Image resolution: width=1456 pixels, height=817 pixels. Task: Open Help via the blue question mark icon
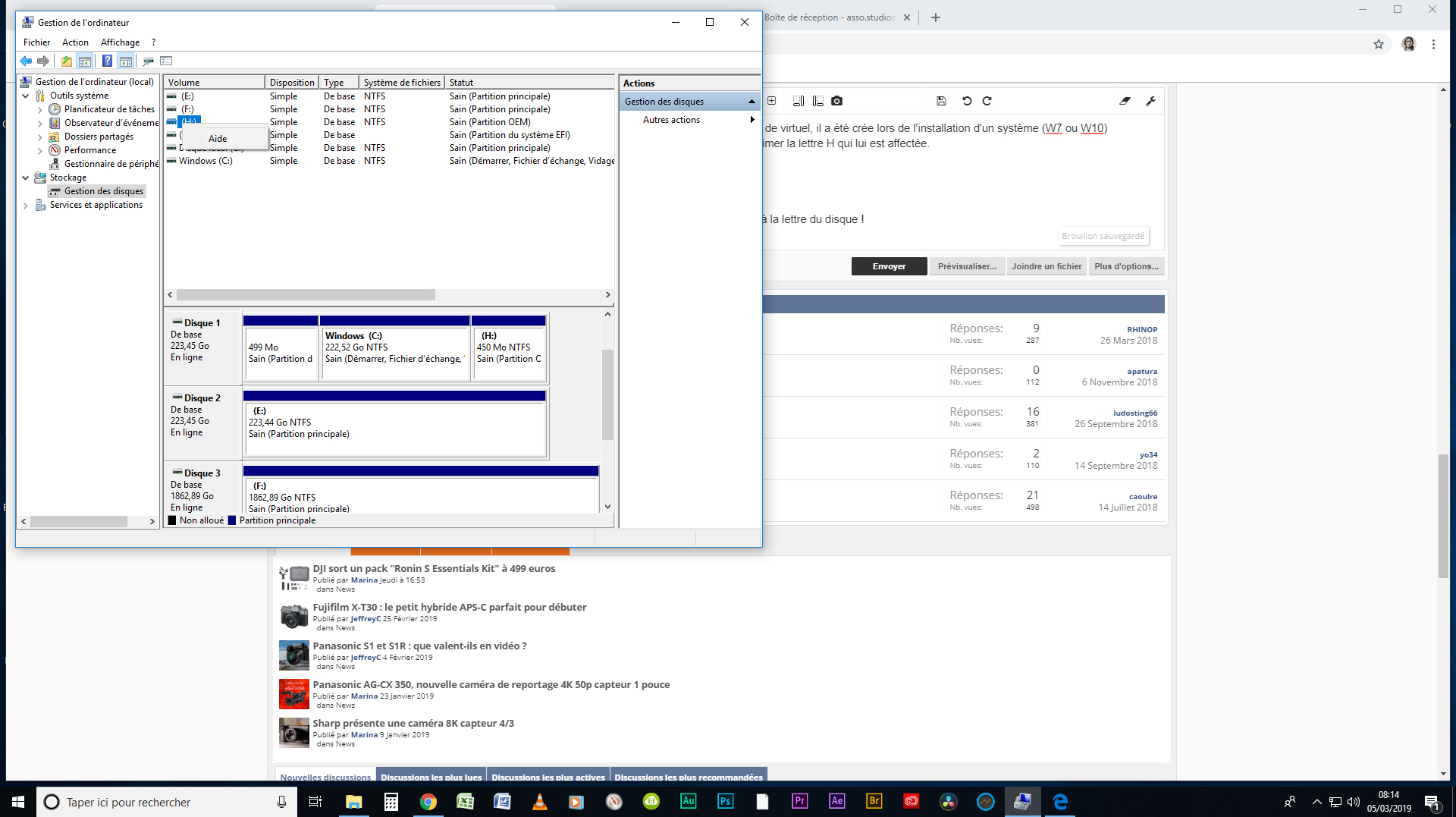107,61
